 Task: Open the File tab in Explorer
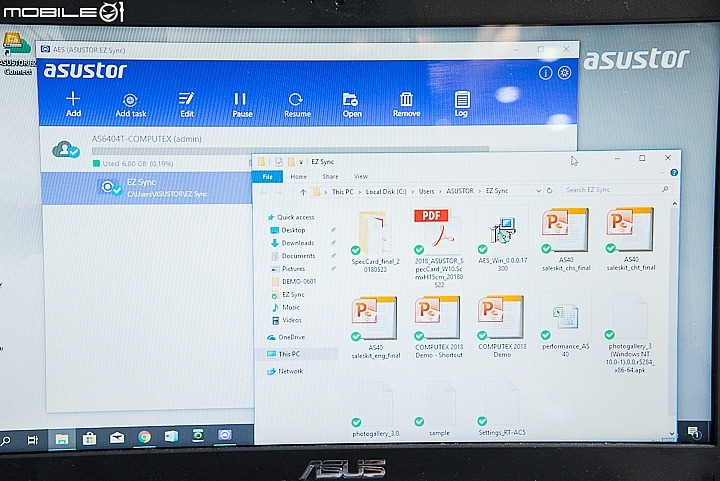pos(267,177)
